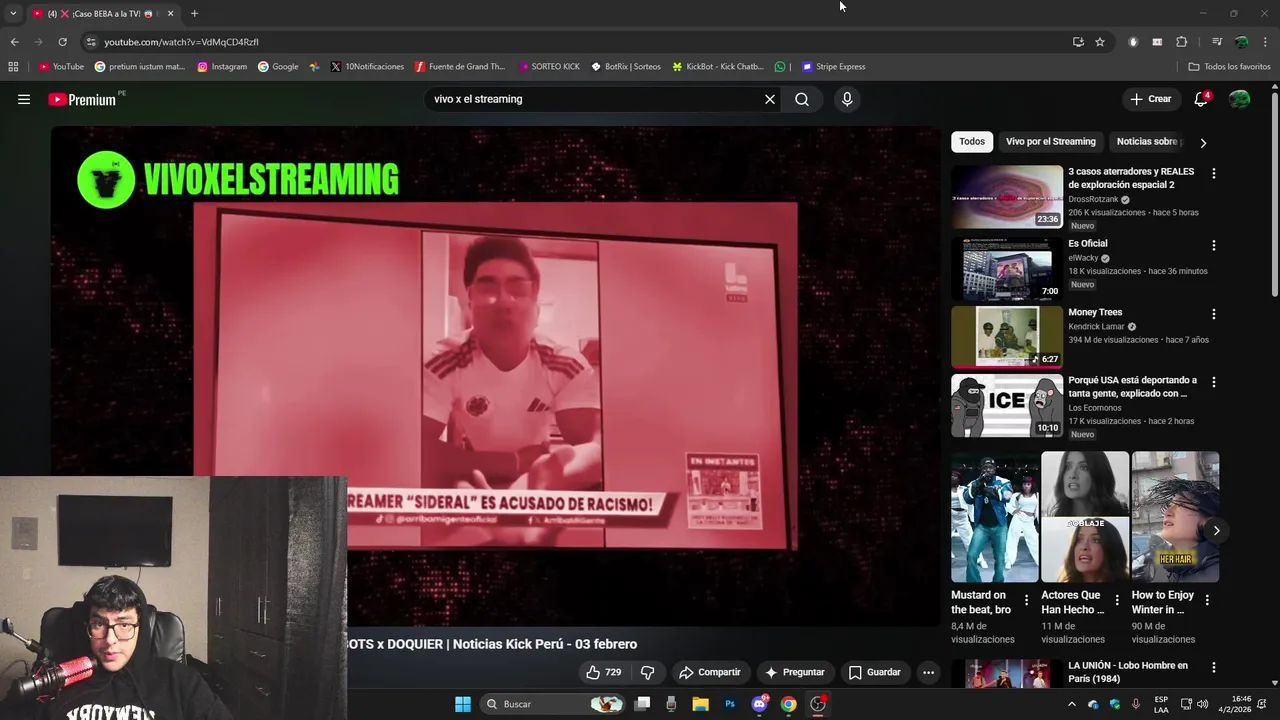The image size is (1280, 720).
Task: Click the browser address bar URL
Action: 182,42
